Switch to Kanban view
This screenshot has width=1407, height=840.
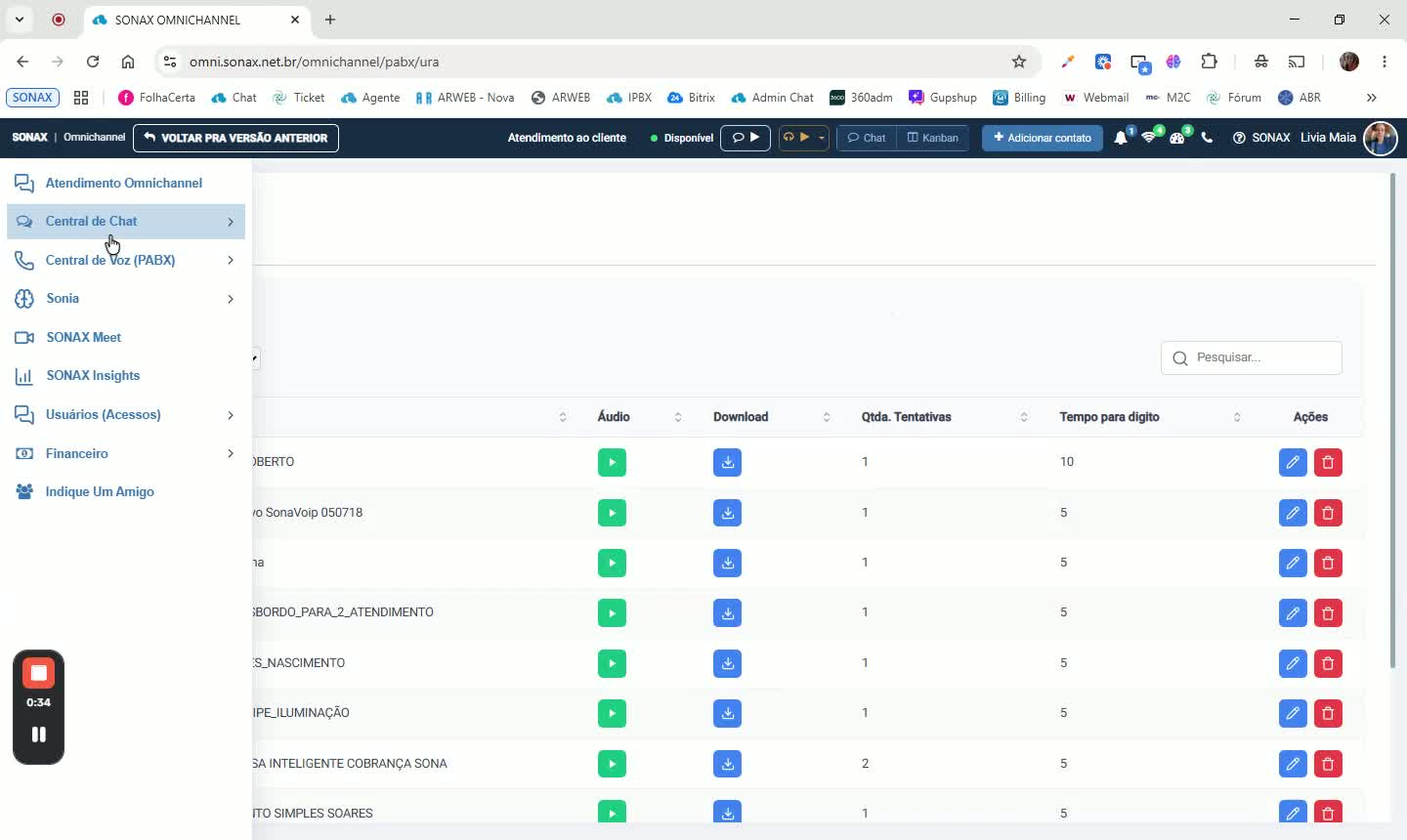tap(933, 138)
